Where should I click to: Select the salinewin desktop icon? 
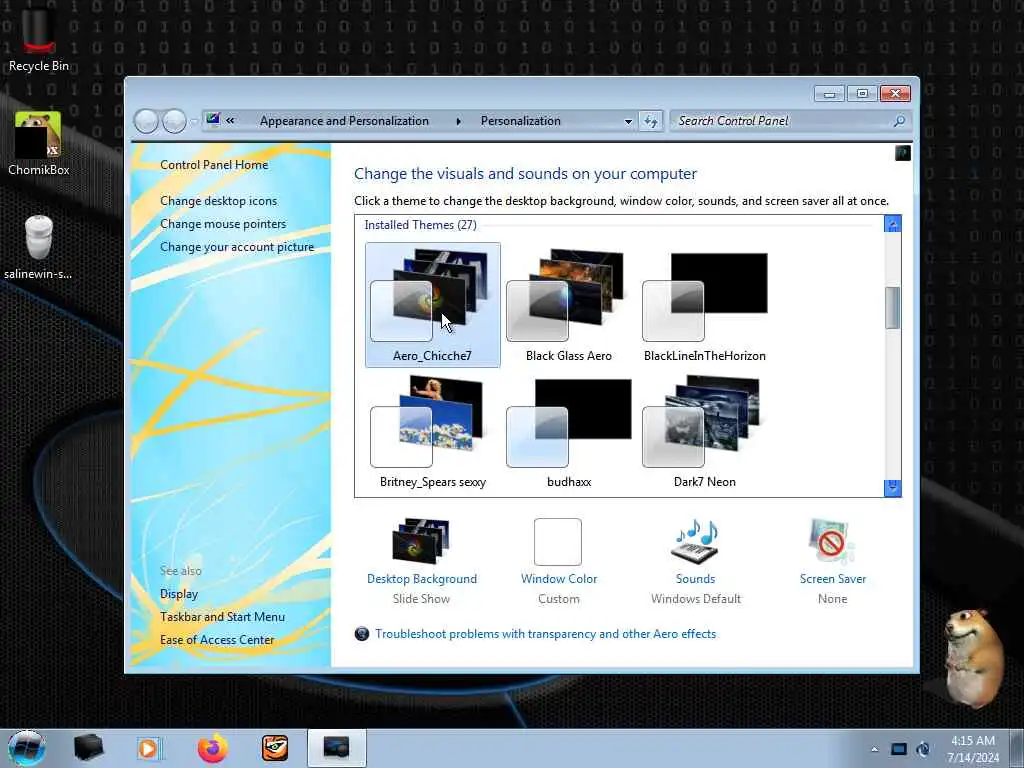[x=39, y=247]
